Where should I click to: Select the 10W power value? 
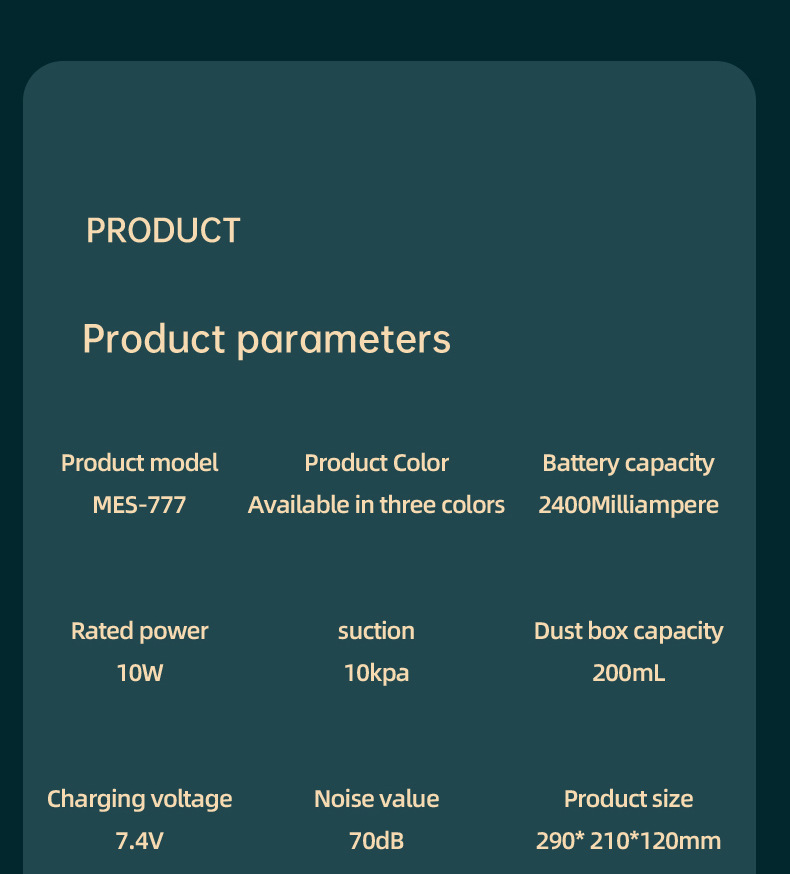139,673
